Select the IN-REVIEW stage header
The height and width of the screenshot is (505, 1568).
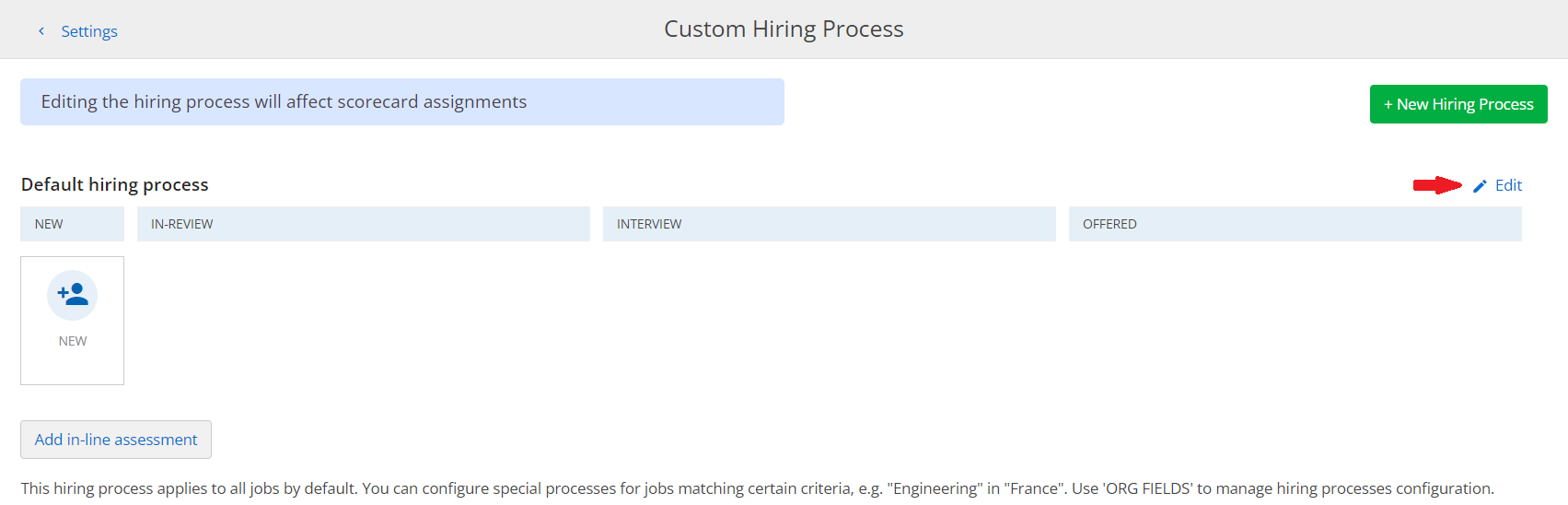(364, 224)
